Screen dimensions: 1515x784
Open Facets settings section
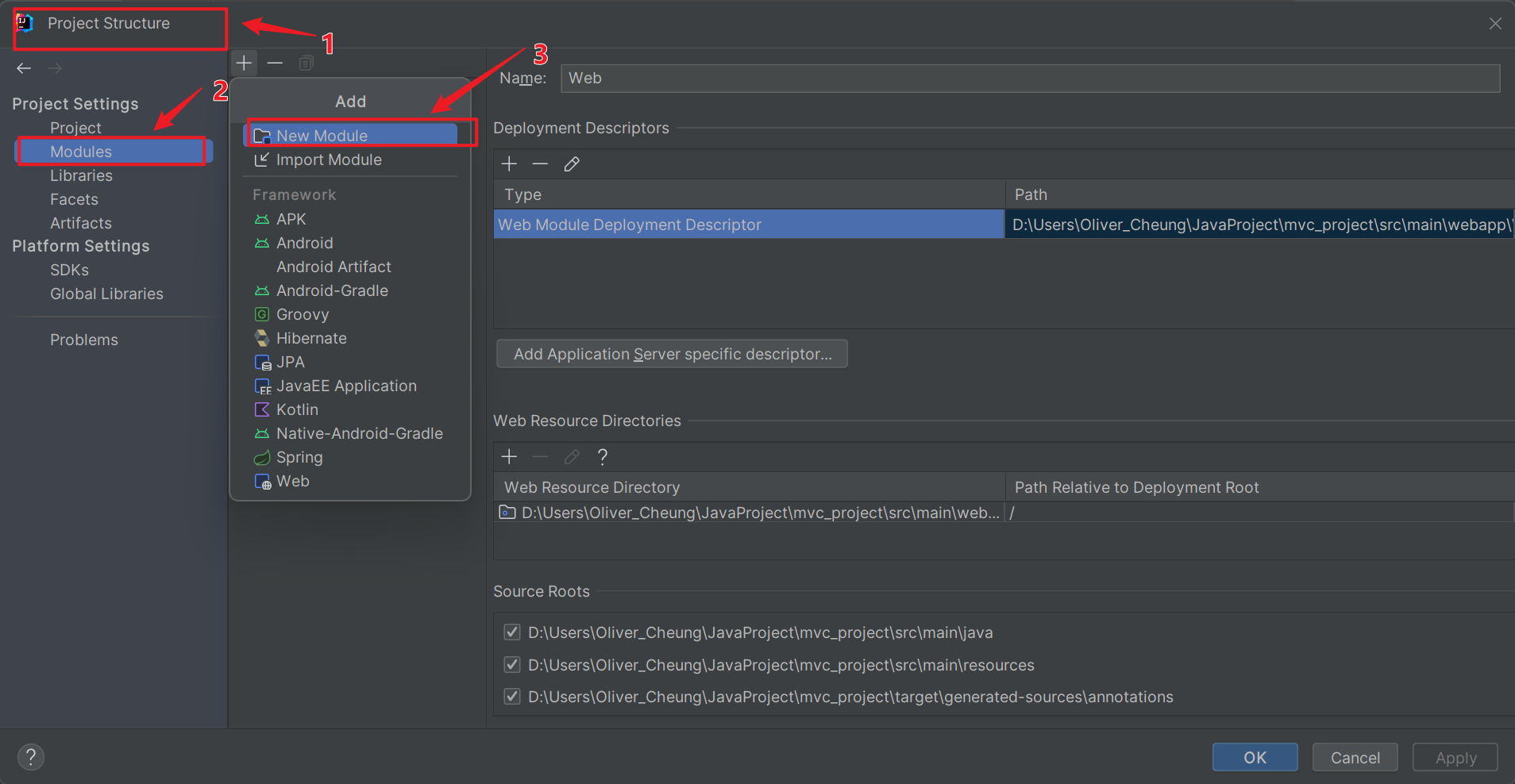click(74, 199)
